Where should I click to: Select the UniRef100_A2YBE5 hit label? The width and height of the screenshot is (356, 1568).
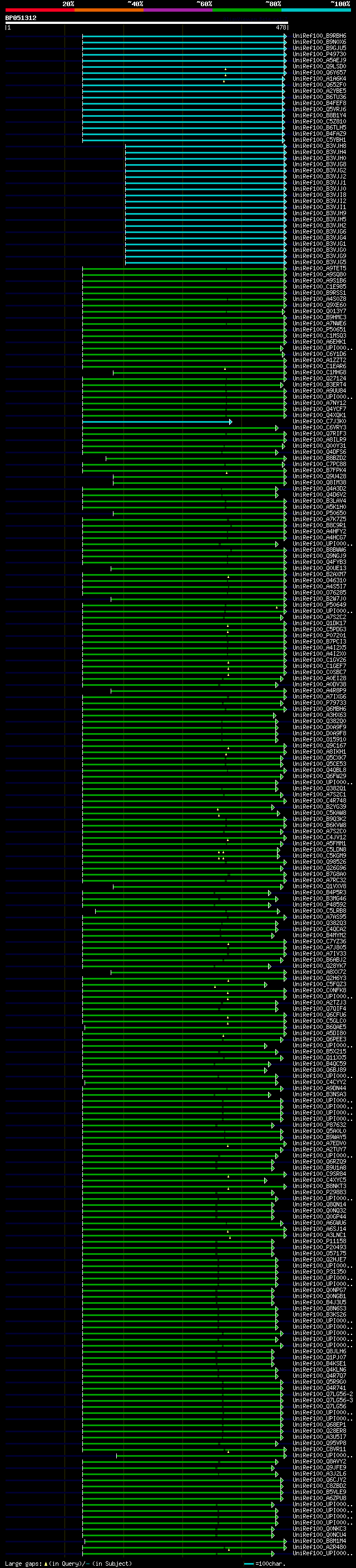point(319,91)
